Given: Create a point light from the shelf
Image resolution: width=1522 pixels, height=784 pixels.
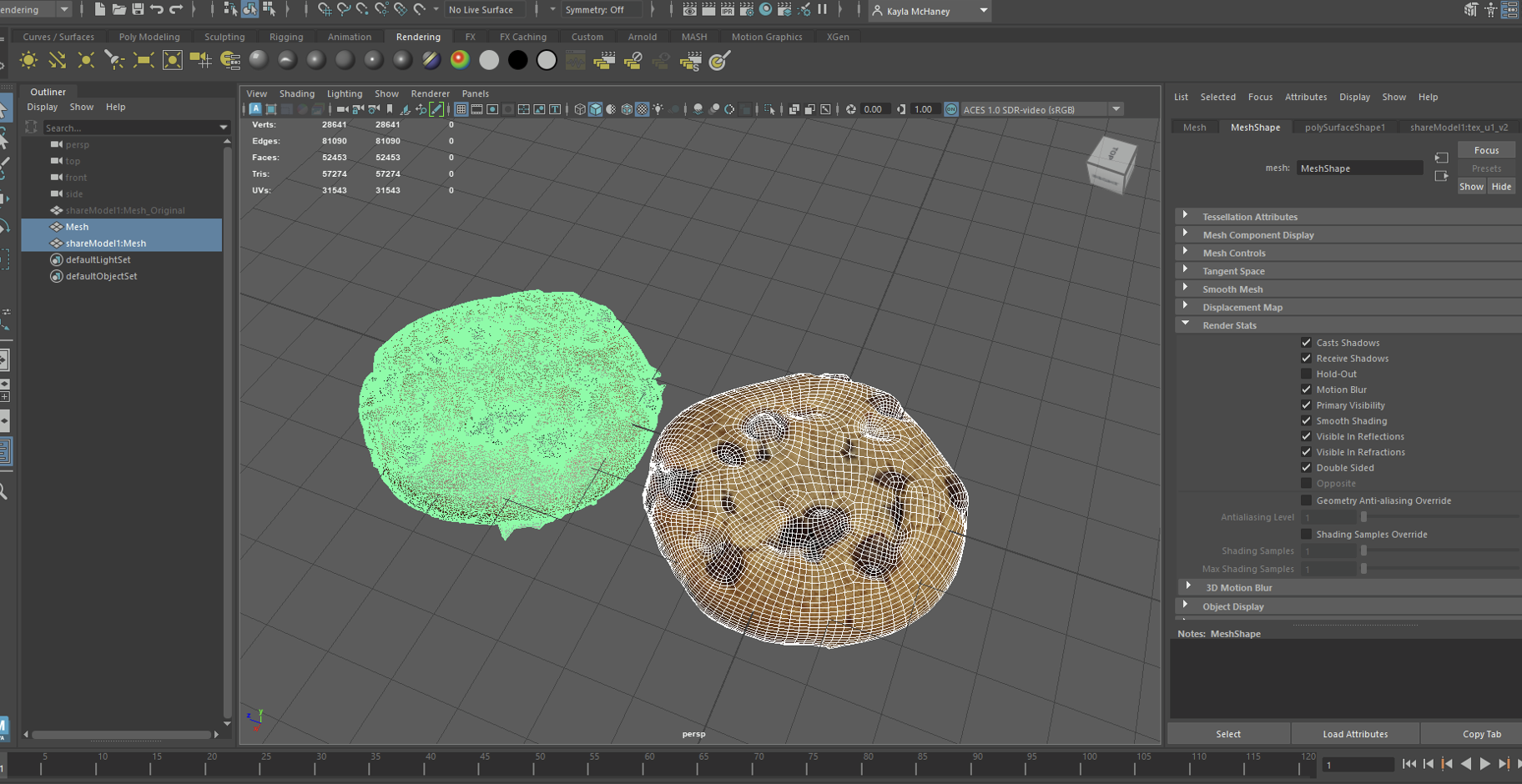Looking at the screenshot, I should pyautogui.click(x=85, y=60).
